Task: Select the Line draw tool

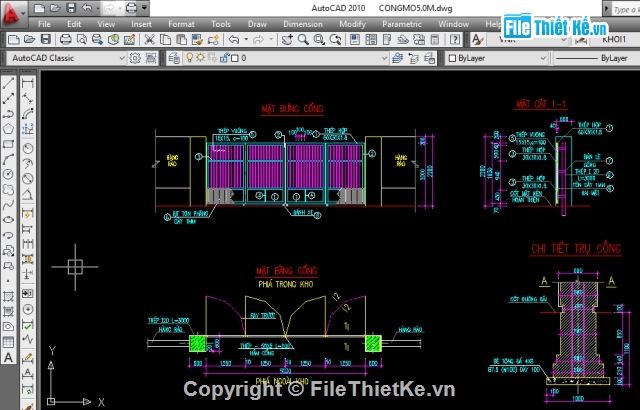Action: (8, 83)
